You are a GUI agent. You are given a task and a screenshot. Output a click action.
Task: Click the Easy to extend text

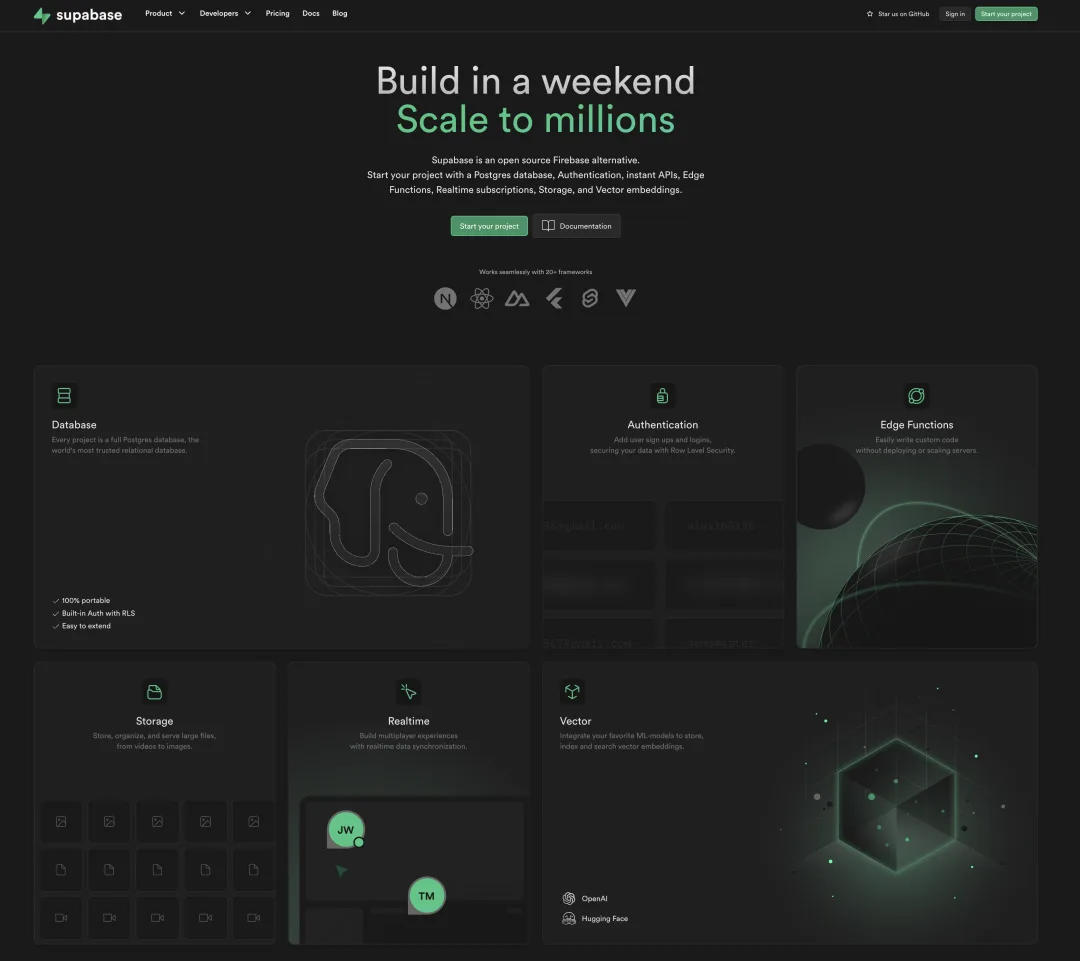pyautogui.click(x=86, y=626)
